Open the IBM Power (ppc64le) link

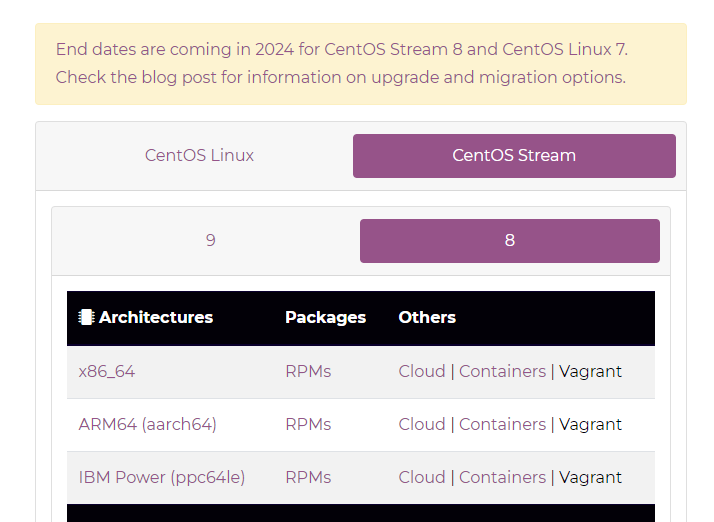click(162, 477)
